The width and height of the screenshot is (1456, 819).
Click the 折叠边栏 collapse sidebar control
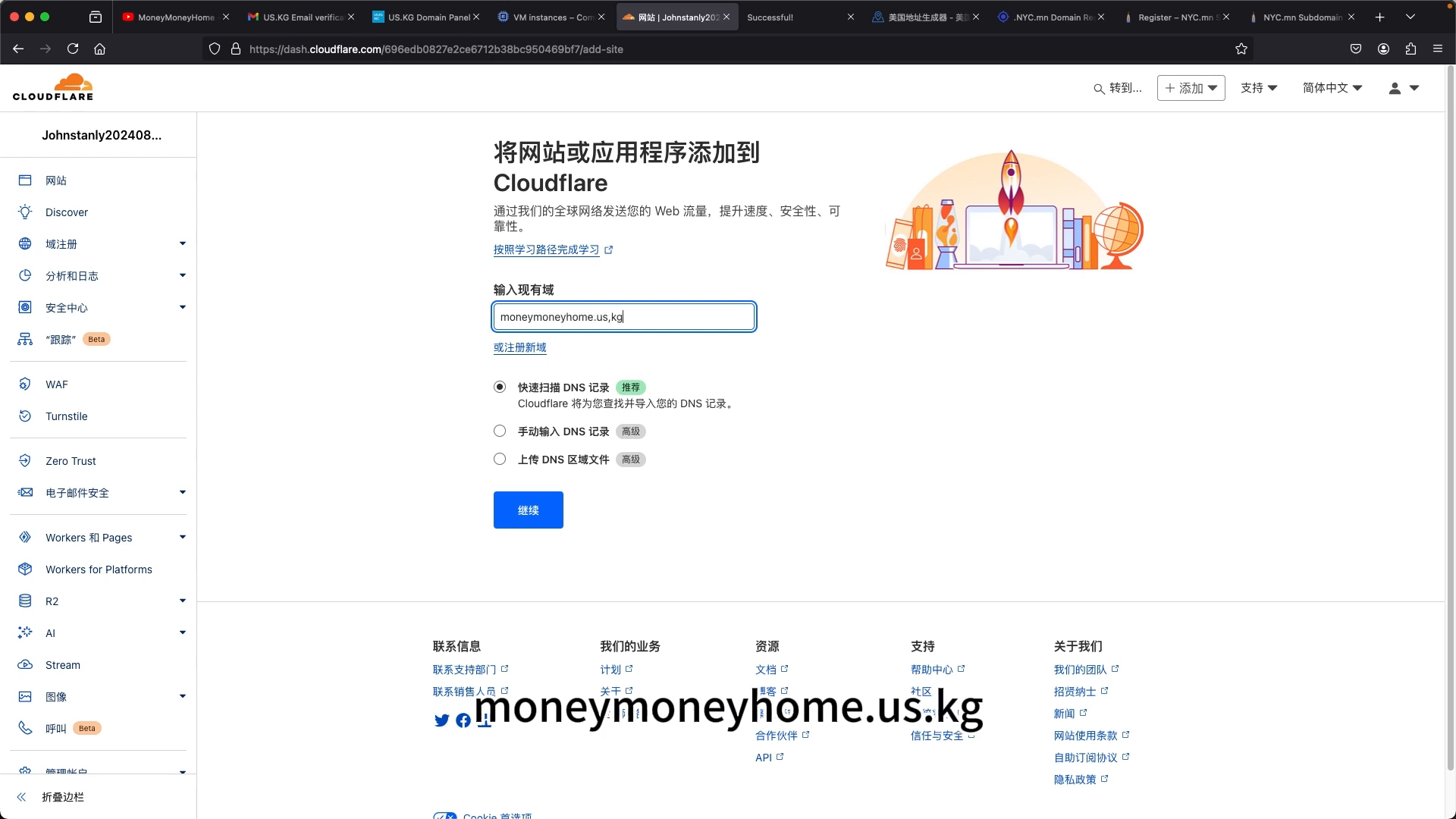click(x=52, y=797)
